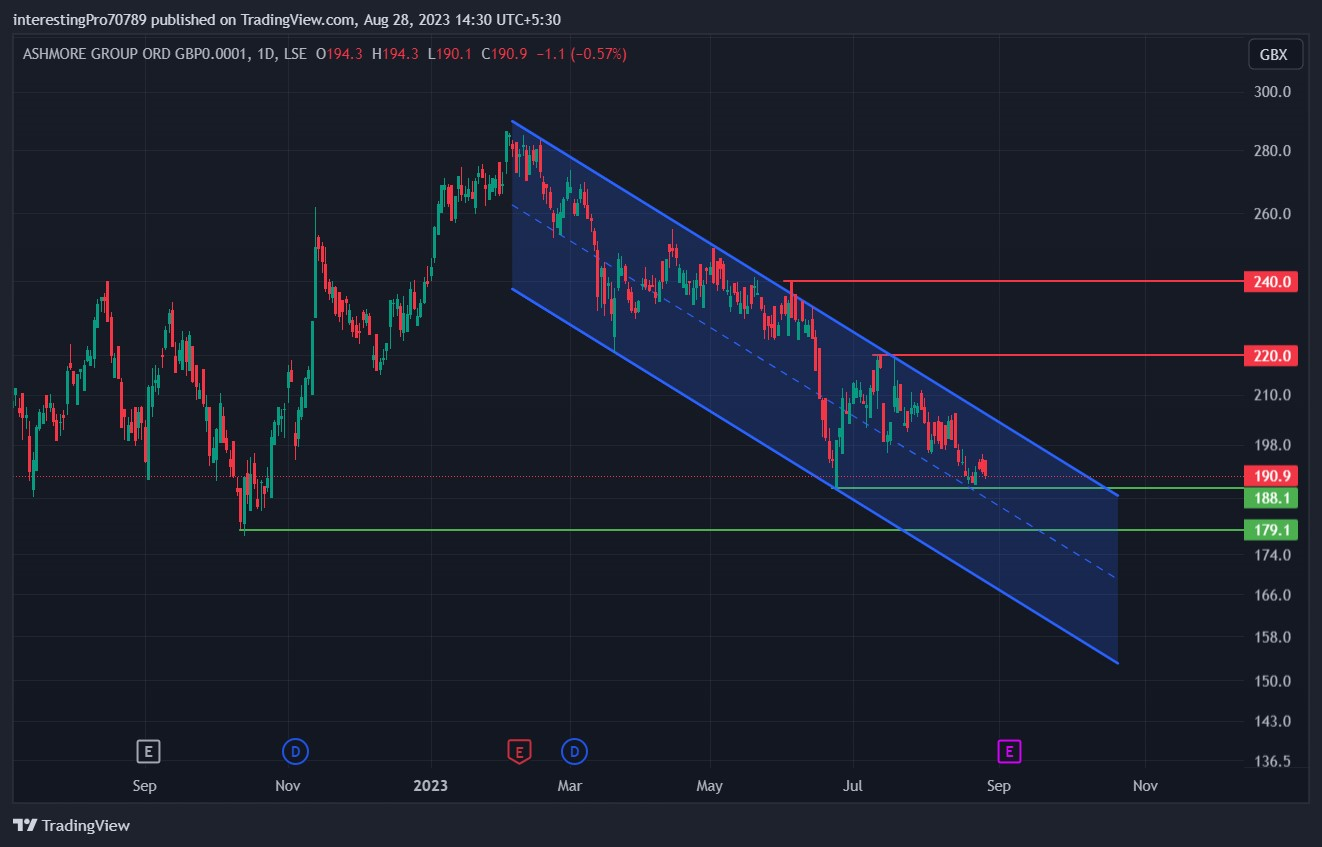This screenshot has height=847, width=1322.
Task: Click the dividend D marker near Mar
Action: coord(574,750)
